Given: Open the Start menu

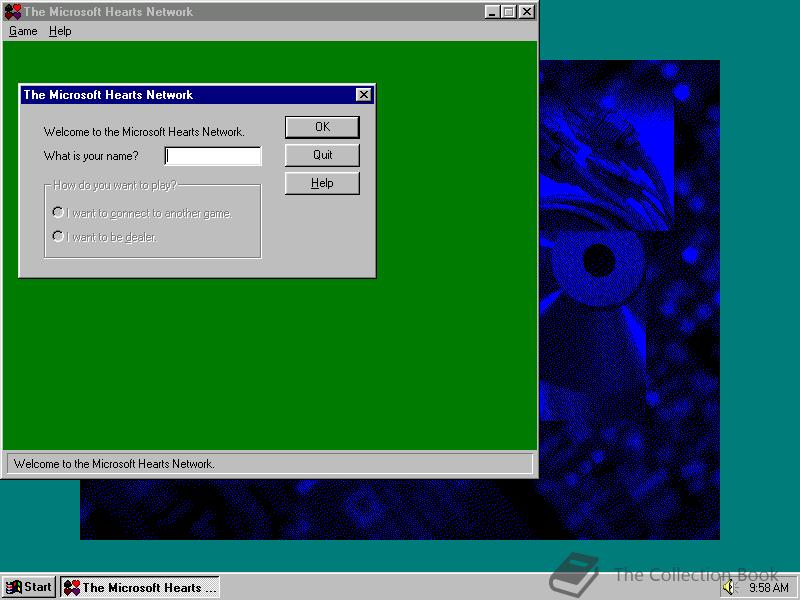Looking at the screenshot, I should click(29, 587).
